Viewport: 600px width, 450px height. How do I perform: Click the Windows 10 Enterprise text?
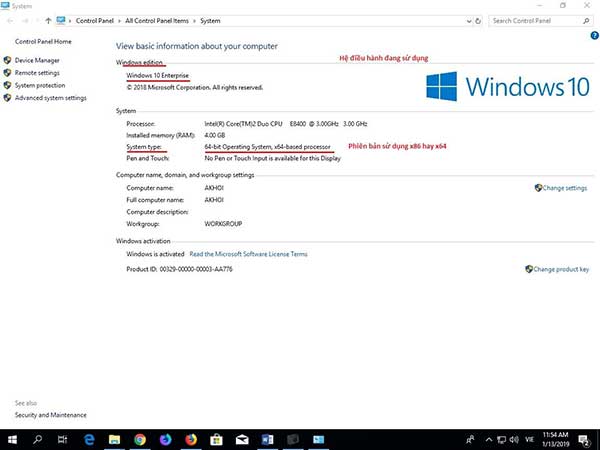click(158, 75)
